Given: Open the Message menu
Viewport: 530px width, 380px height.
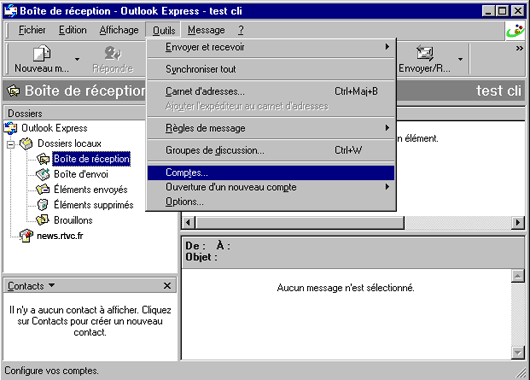Looking at the screenshot, I should point(206,30).
